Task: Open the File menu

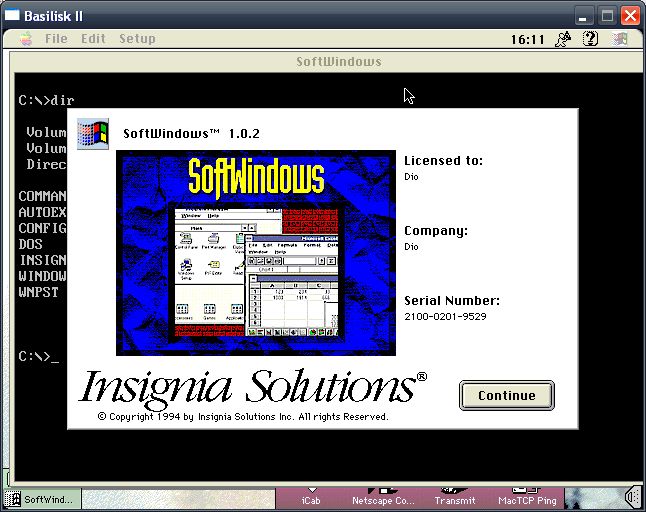Action: click(x=56, y=39)
